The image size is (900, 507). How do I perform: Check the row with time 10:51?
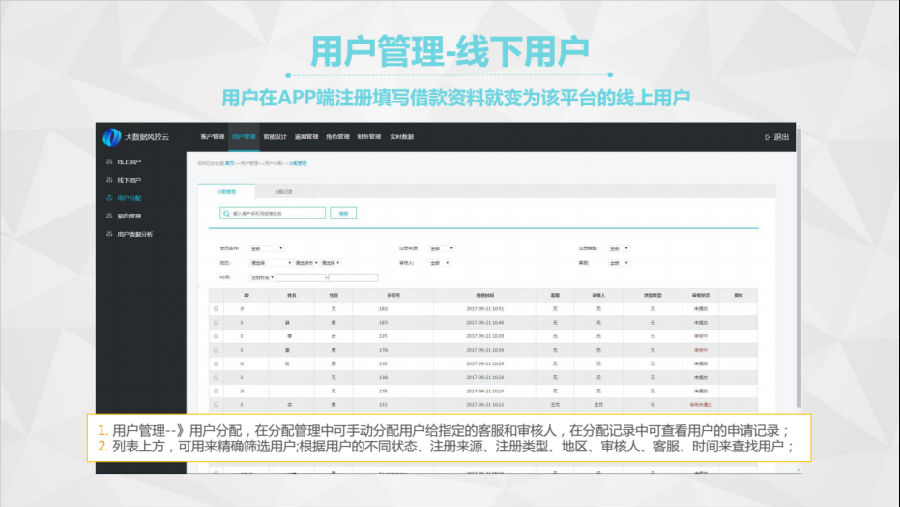tap(215, 309)
